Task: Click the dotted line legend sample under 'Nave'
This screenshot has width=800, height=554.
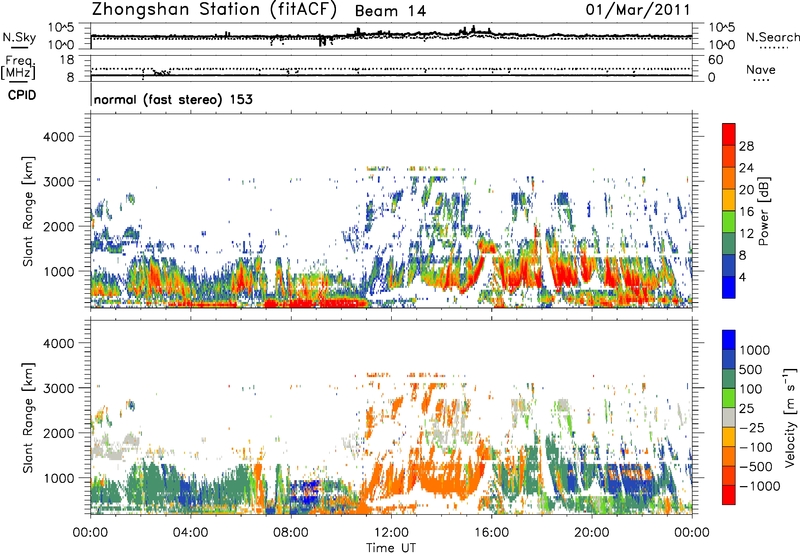Action: click(x=761, y=81)
